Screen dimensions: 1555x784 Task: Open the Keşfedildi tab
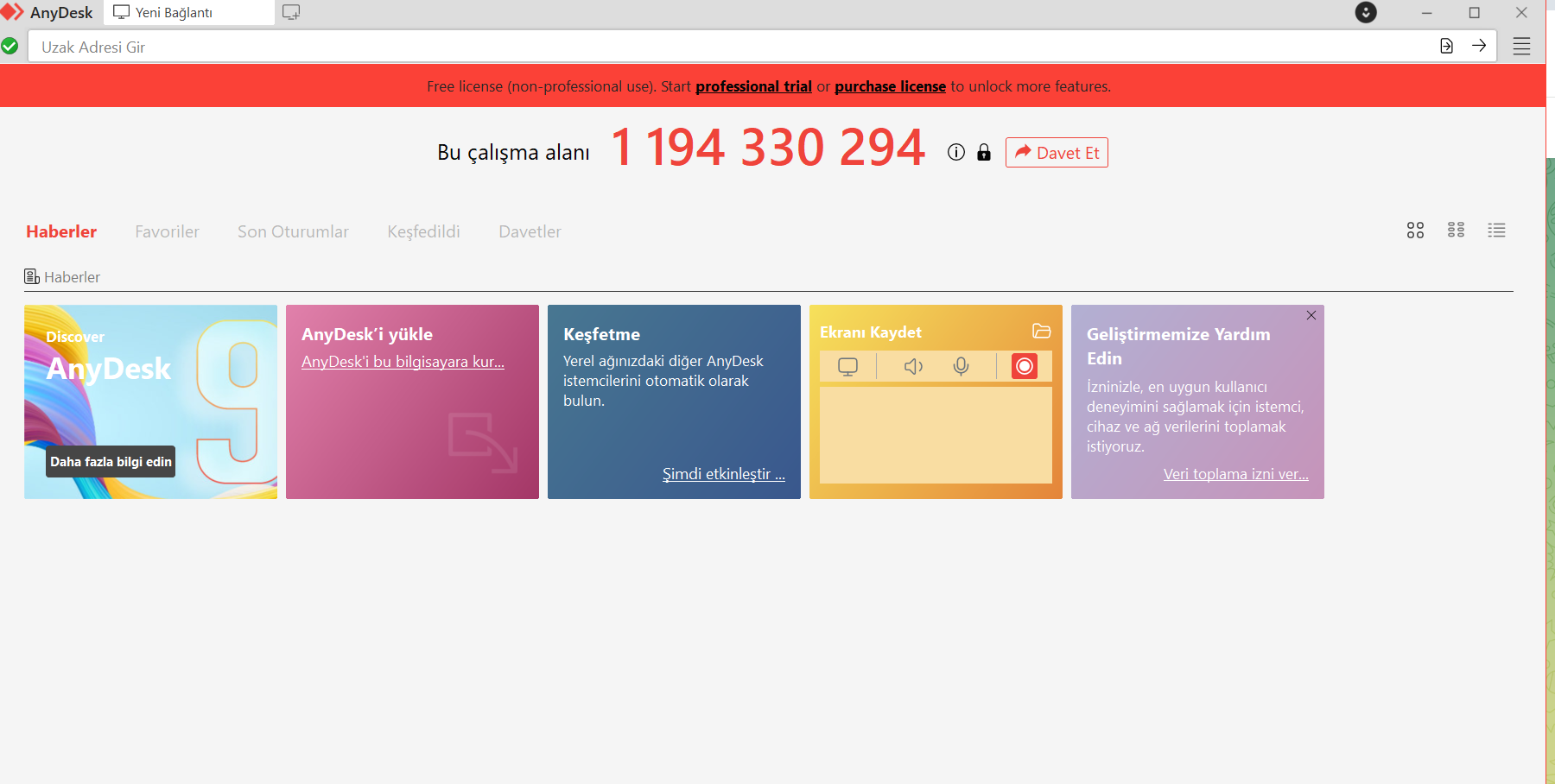[423, 231]
